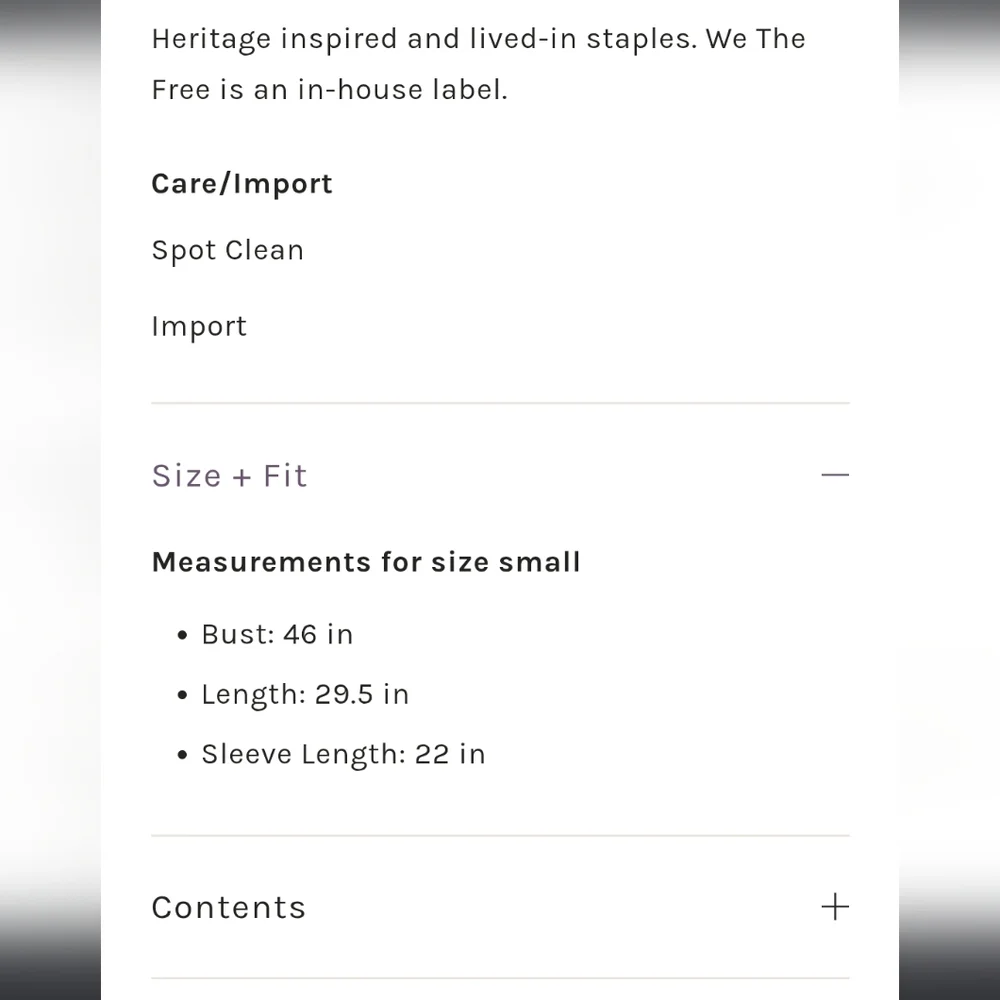Image resolution: width=1000 pixels, height=1000 pixels.
Task: Select the Spot Clean care instruction
Action: 227,250
